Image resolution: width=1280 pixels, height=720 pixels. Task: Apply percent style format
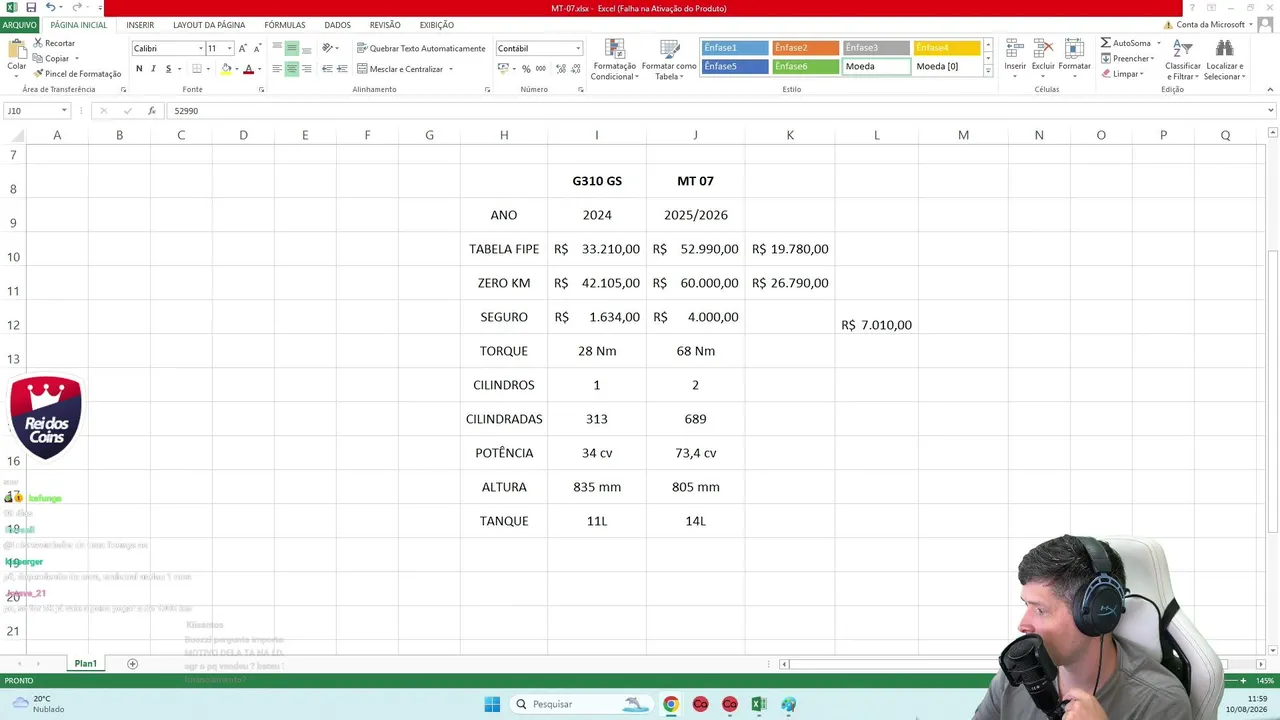(526, 69)
